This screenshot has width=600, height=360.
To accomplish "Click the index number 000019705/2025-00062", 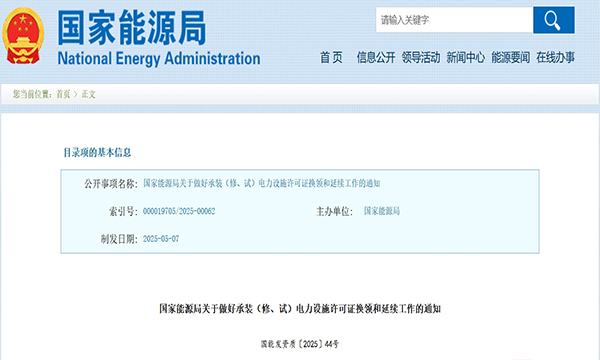I will [179, 211].
